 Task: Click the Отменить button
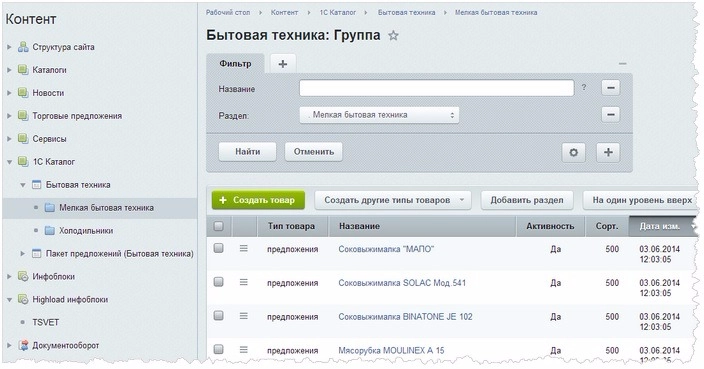click(314, 152)
